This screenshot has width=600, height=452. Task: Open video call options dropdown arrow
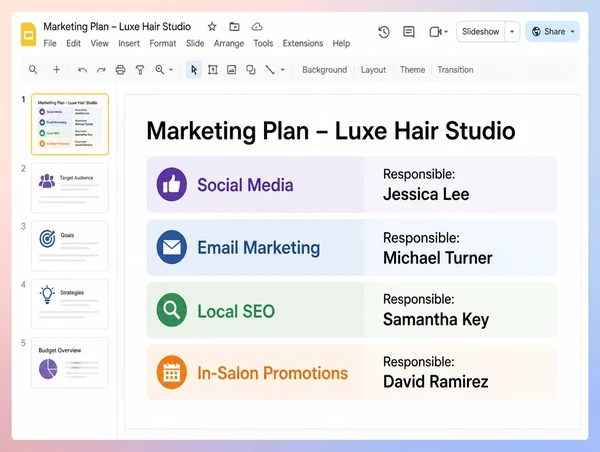click(x=446, y=32)
